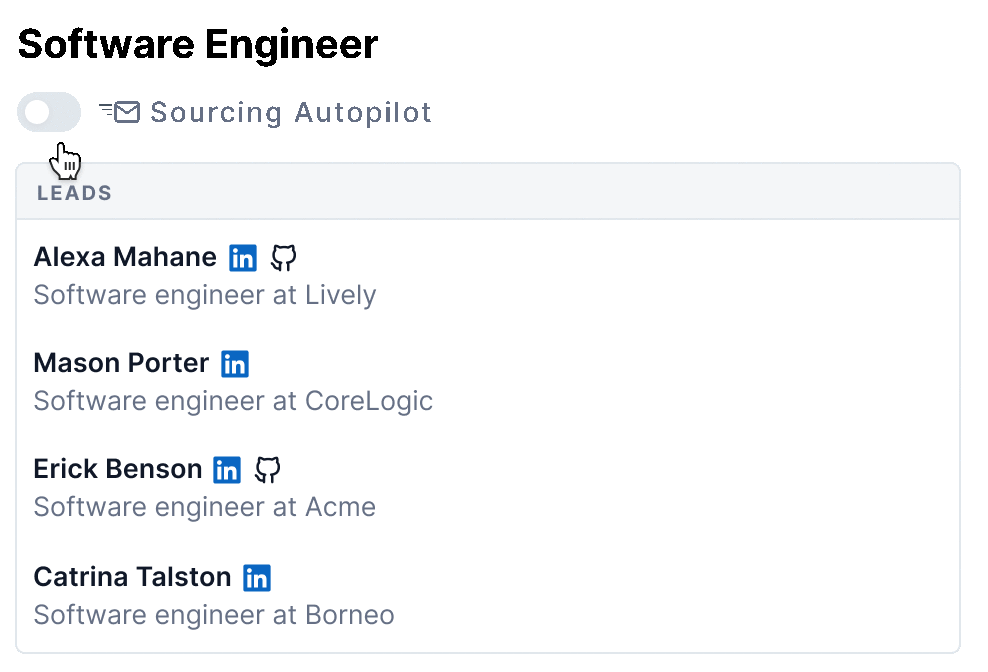Select lead name Erick Benson

tap(118, 469)
